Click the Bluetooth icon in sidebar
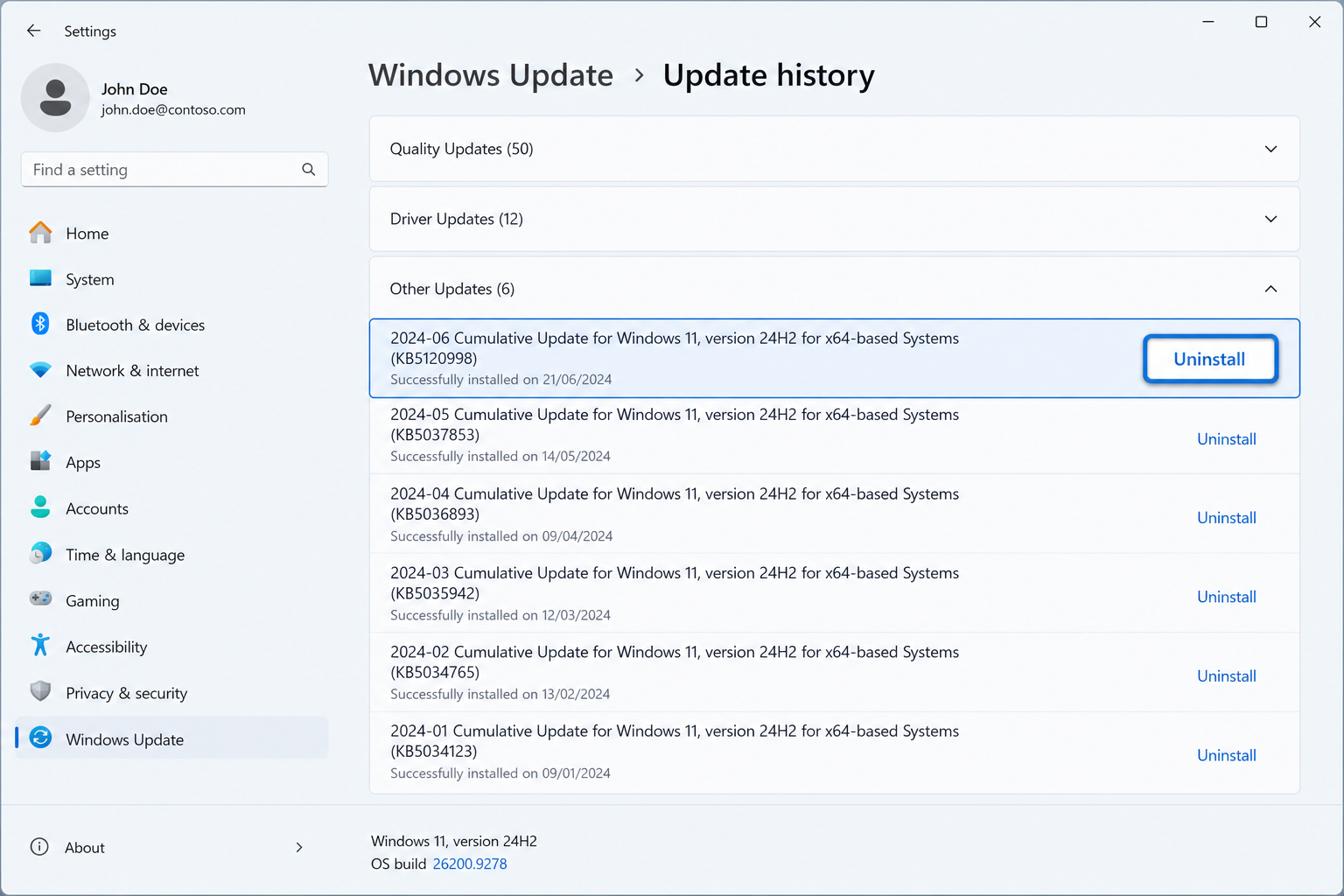This screenshot has height=896, width=1344. [x=40, y=324]
